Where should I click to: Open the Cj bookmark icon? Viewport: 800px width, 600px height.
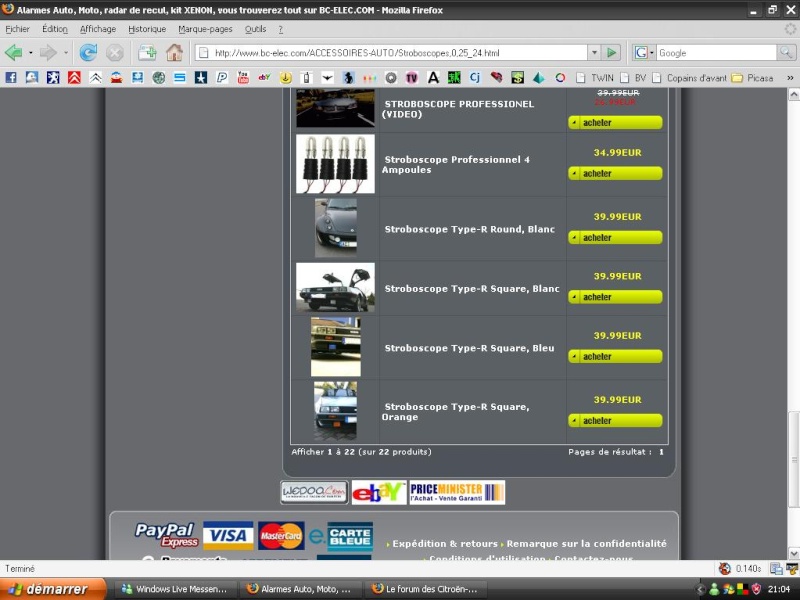point(475,78)
